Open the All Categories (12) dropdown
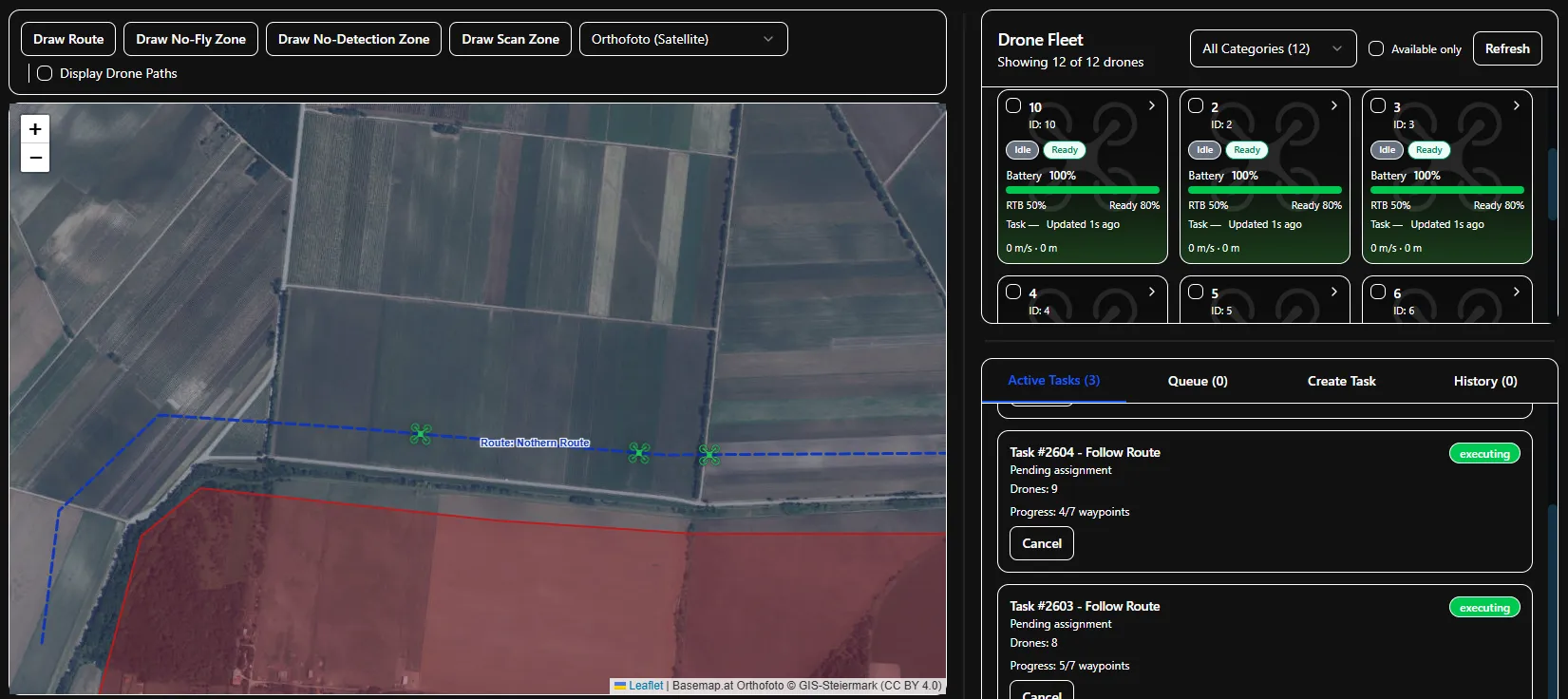1568x699 pixels. pos(1273,48)
